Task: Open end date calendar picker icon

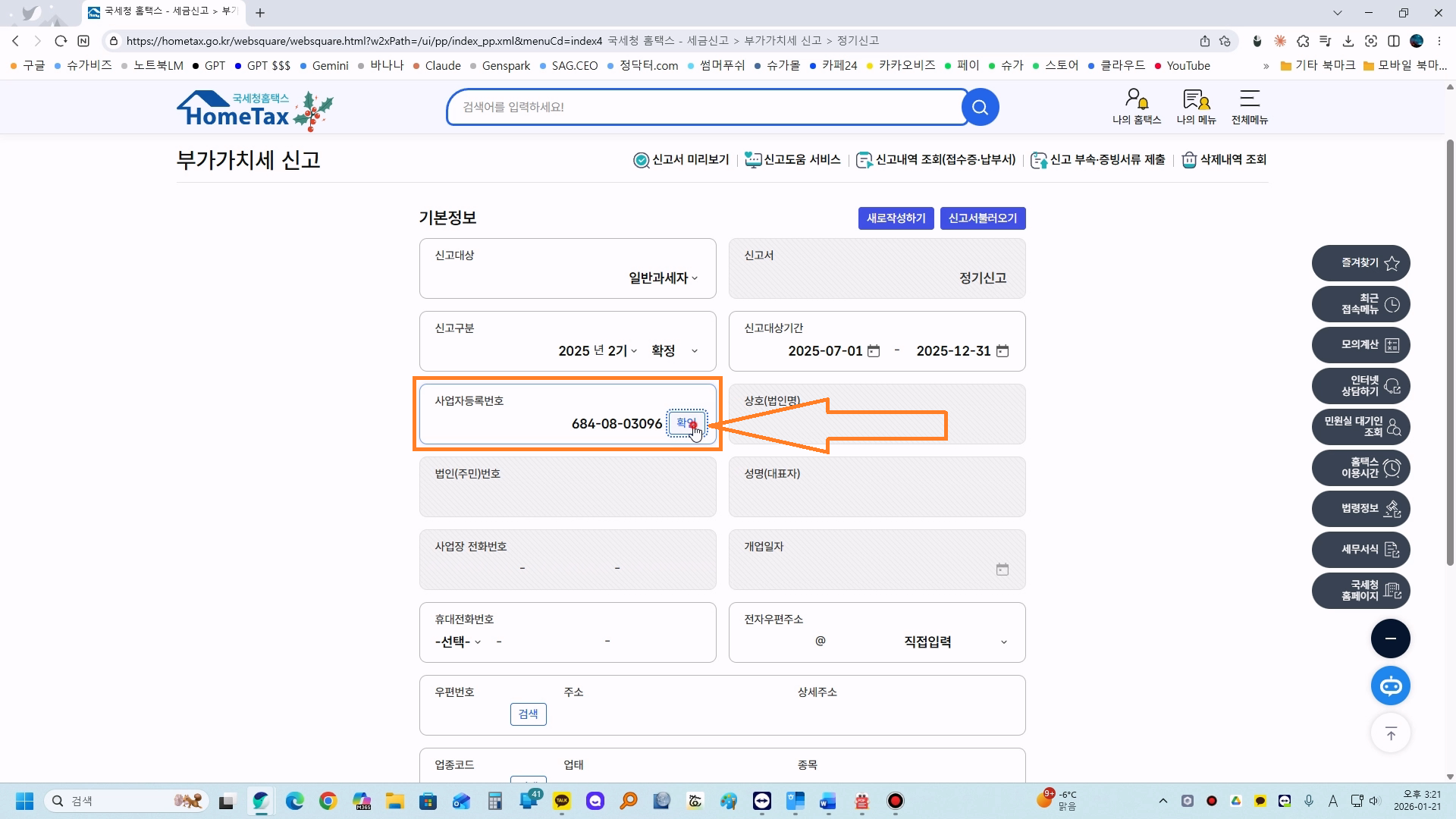Action: point(1002,351)
